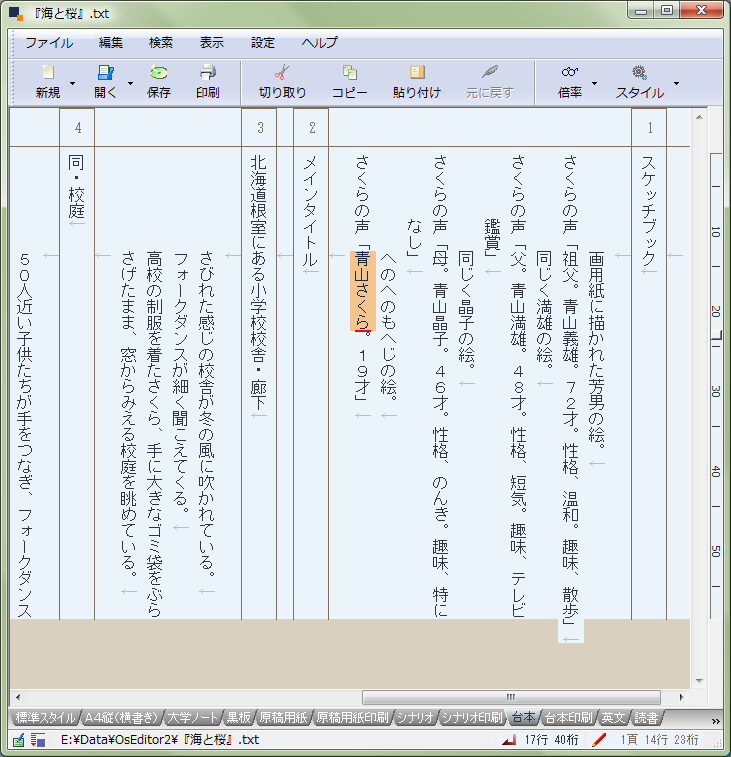Switch to the 黒板 tab
The image size is (731, 757).
click(239, 718)
